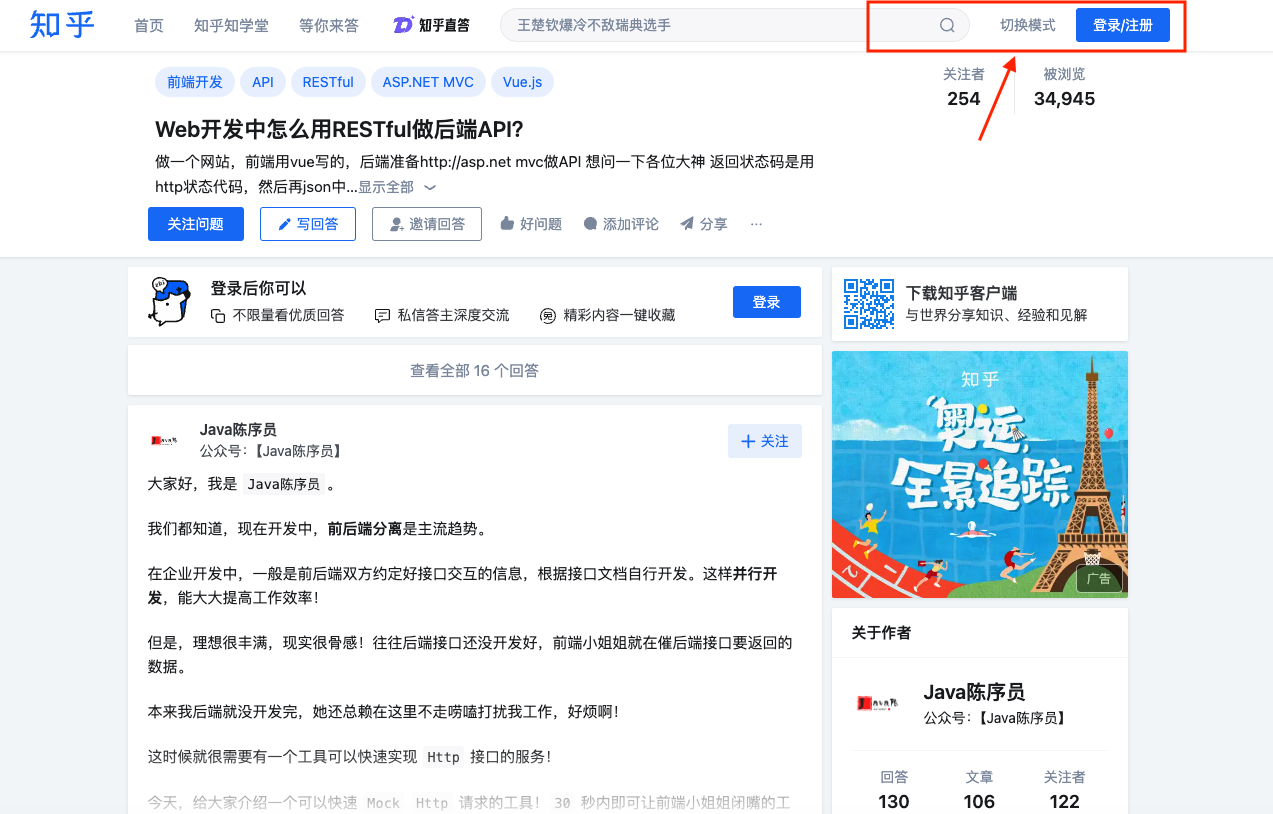Image resolution: width=1273 pixels, height=814 pixels.
Task: Click the search magnifier icon
Action: pos(947,25)
